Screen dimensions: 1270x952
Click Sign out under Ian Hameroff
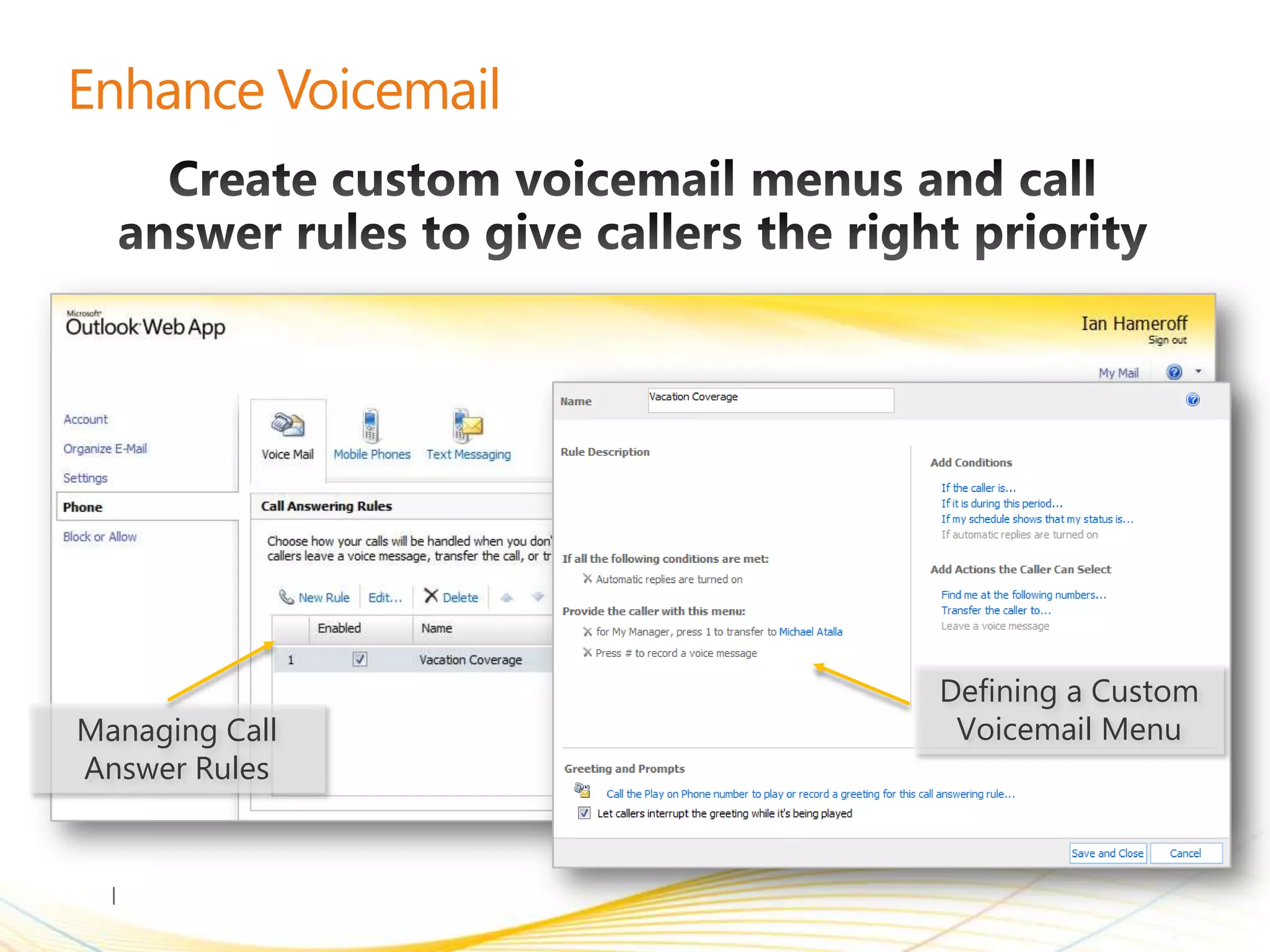1167,340
